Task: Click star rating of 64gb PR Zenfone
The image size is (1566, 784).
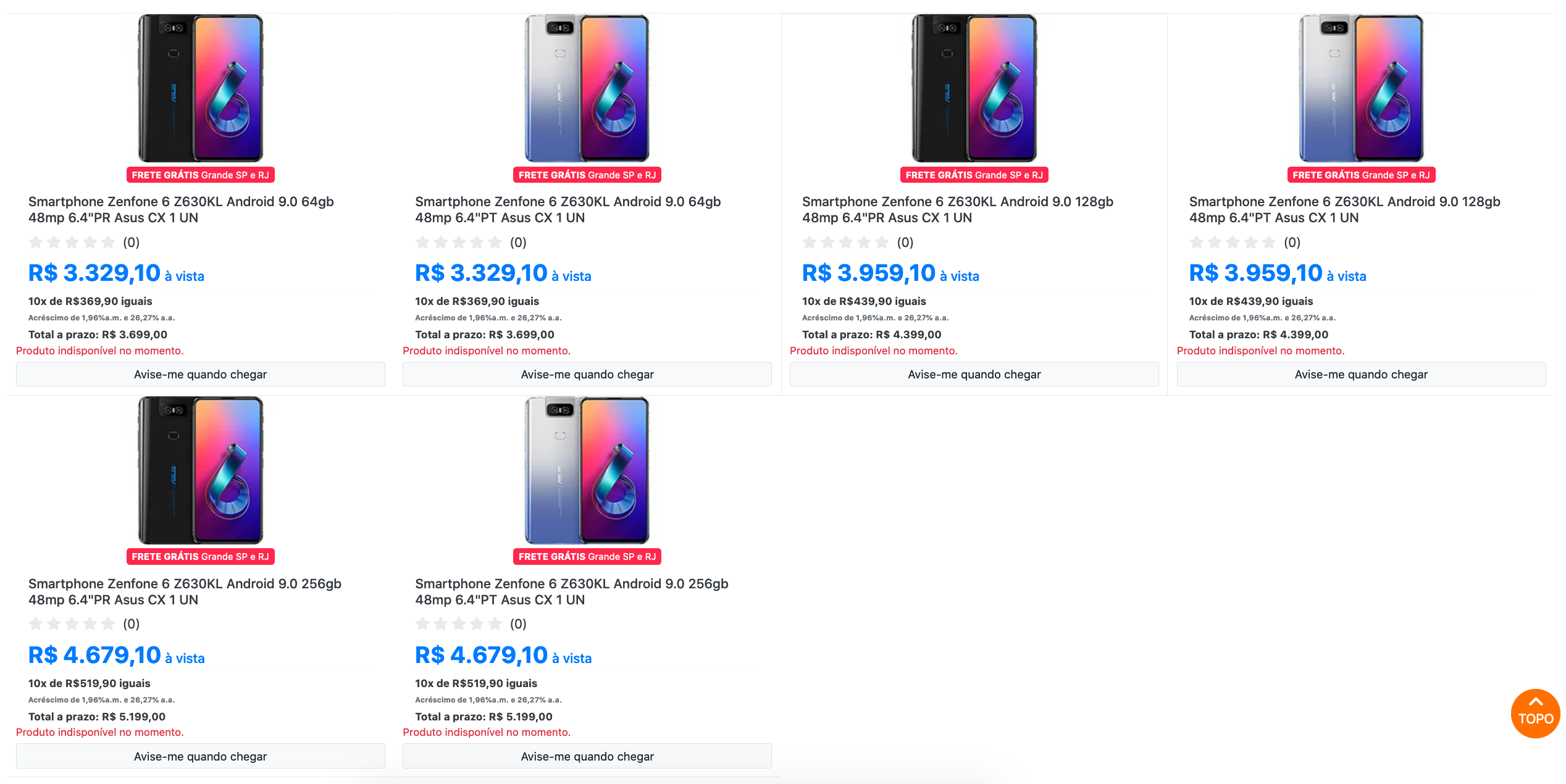Action: coord(72,242)
